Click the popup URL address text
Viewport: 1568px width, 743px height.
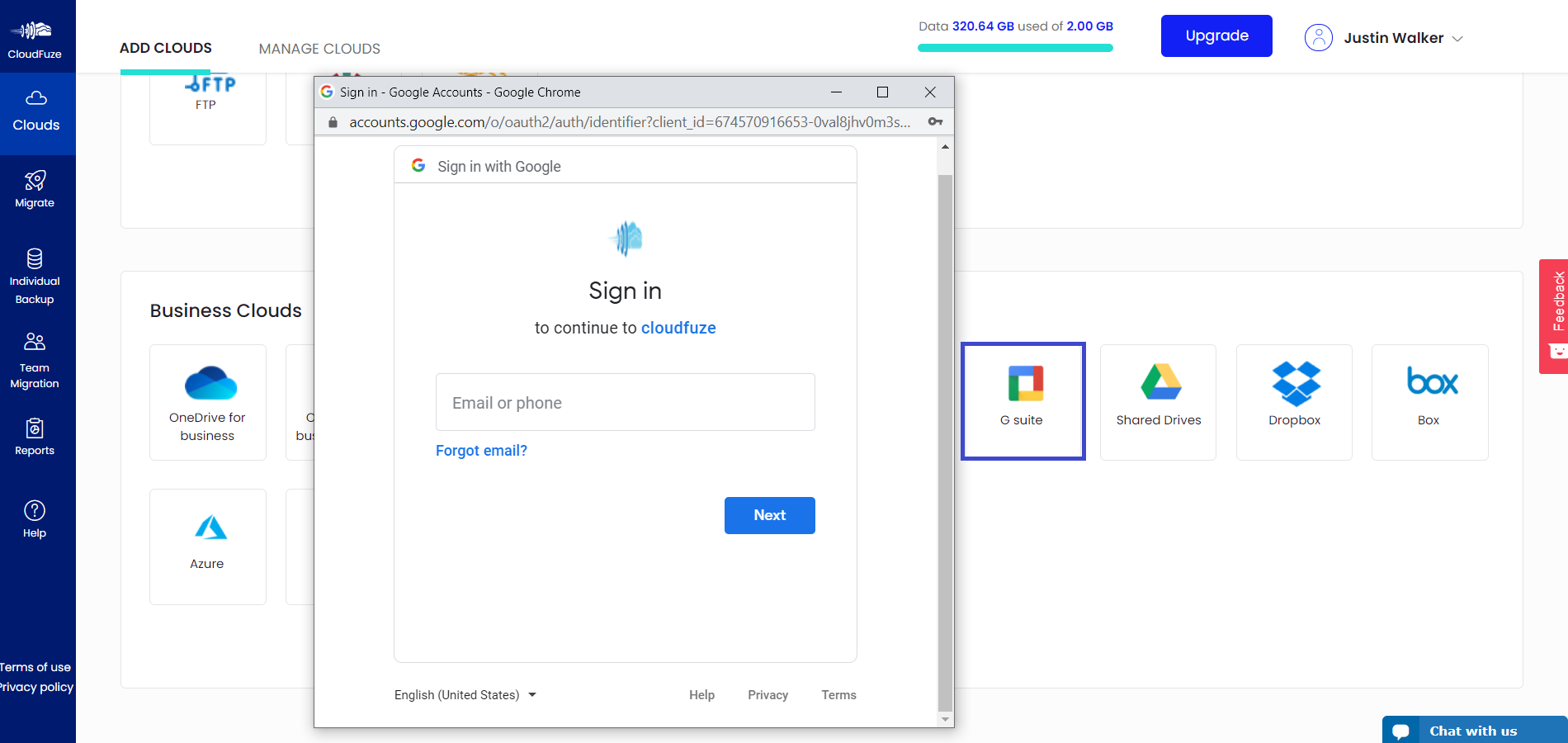click(x=630, y=122)
